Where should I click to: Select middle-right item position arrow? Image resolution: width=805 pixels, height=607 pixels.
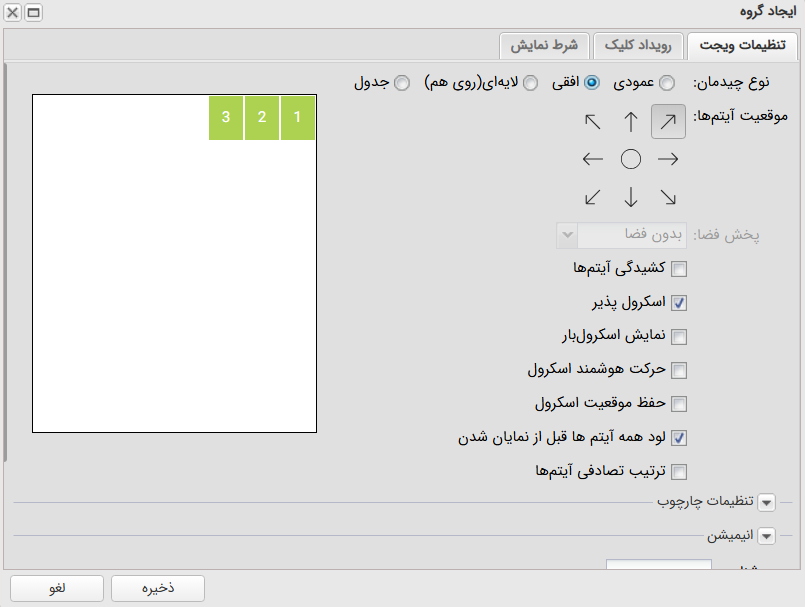pos(668,159)
